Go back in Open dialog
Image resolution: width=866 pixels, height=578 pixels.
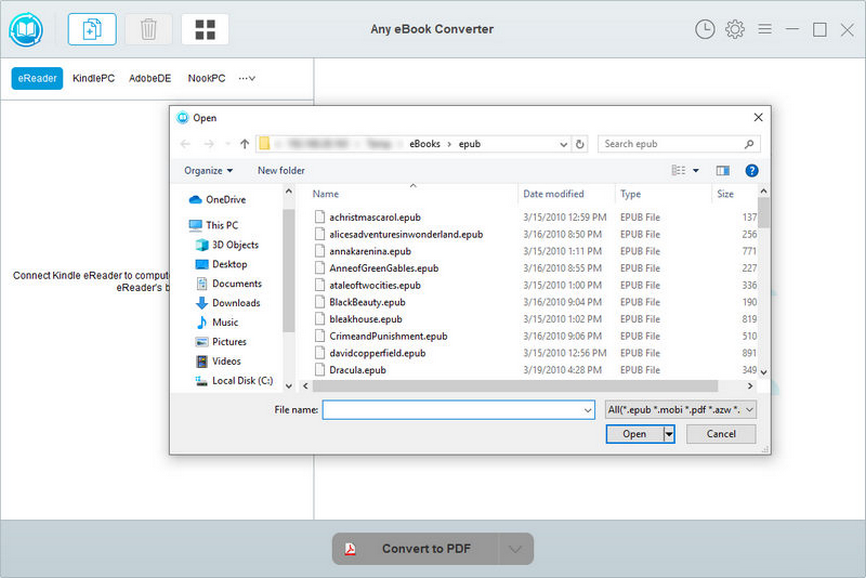(186, 144)
